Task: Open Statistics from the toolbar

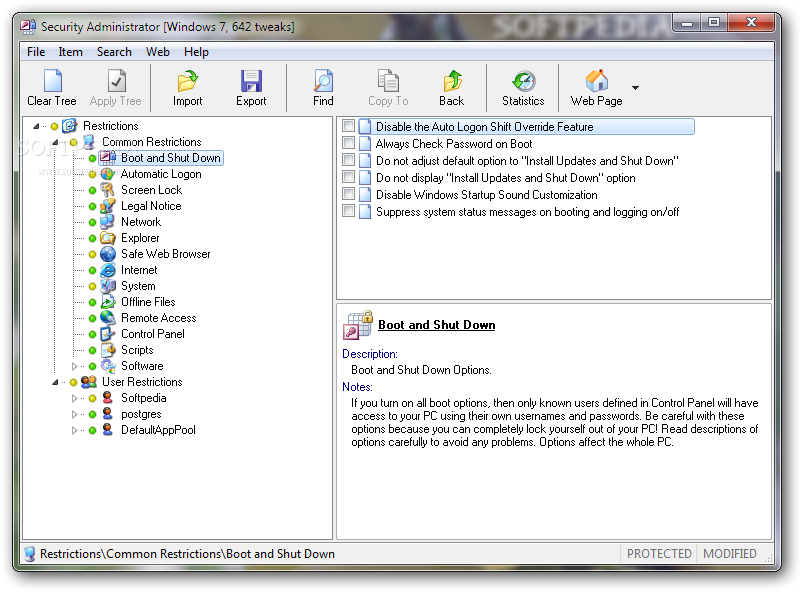Action: (x=524, y=81)
